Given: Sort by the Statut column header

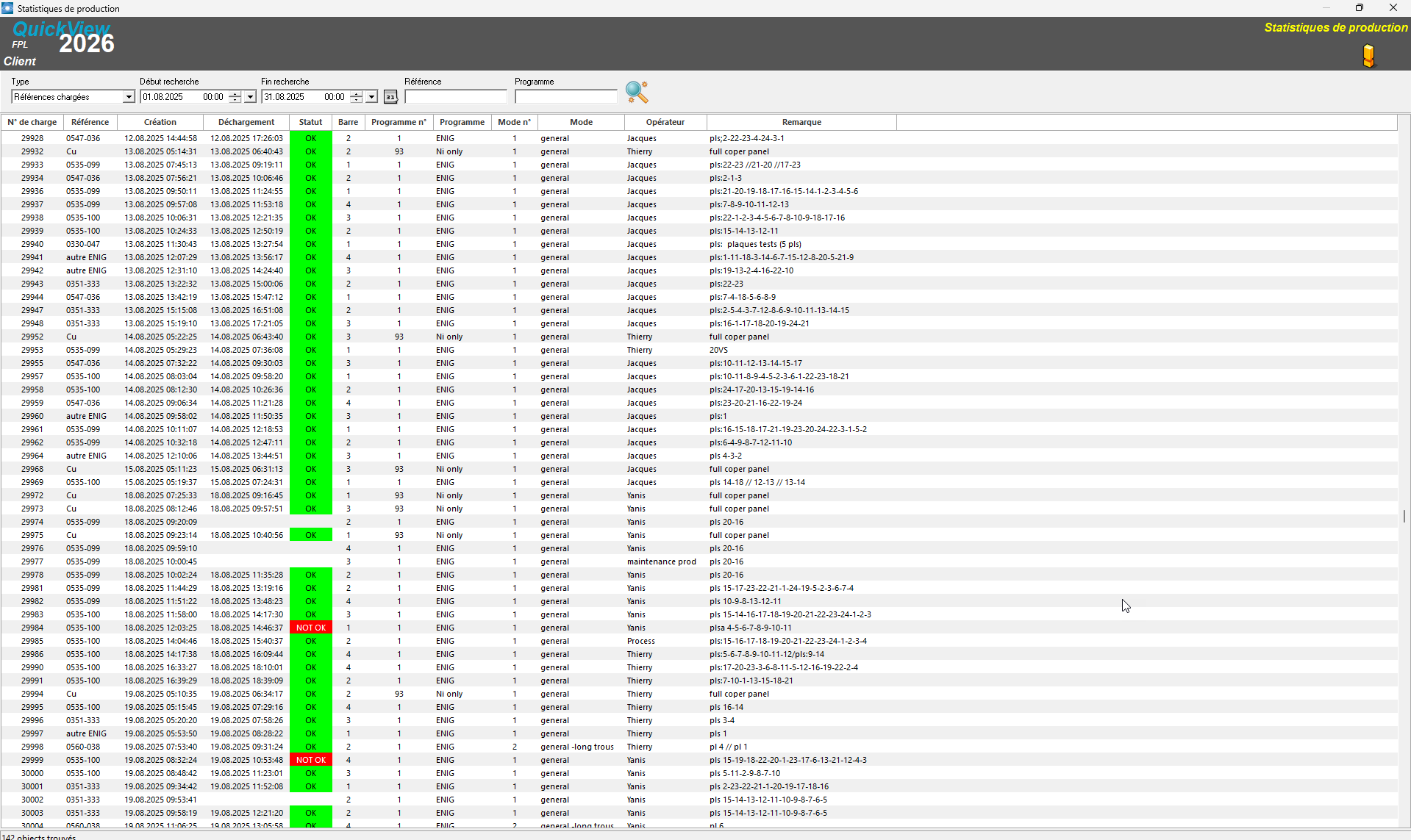Looking at the screenshot, I should [310, 122].
